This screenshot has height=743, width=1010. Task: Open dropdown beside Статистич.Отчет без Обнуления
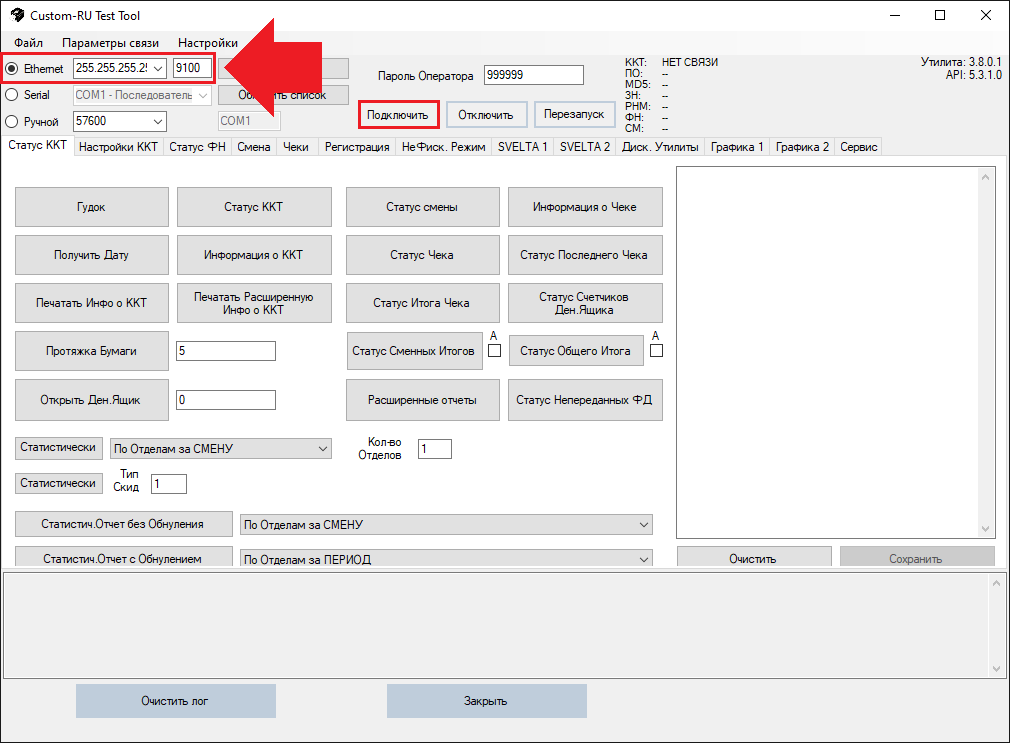coord(643,525)
